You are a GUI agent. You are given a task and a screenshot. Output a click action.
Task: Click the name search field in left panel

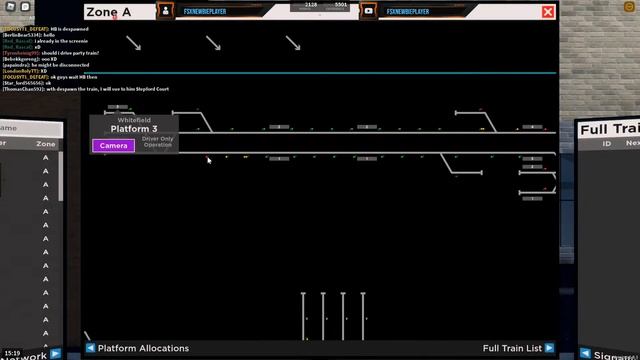coord(31,128)
